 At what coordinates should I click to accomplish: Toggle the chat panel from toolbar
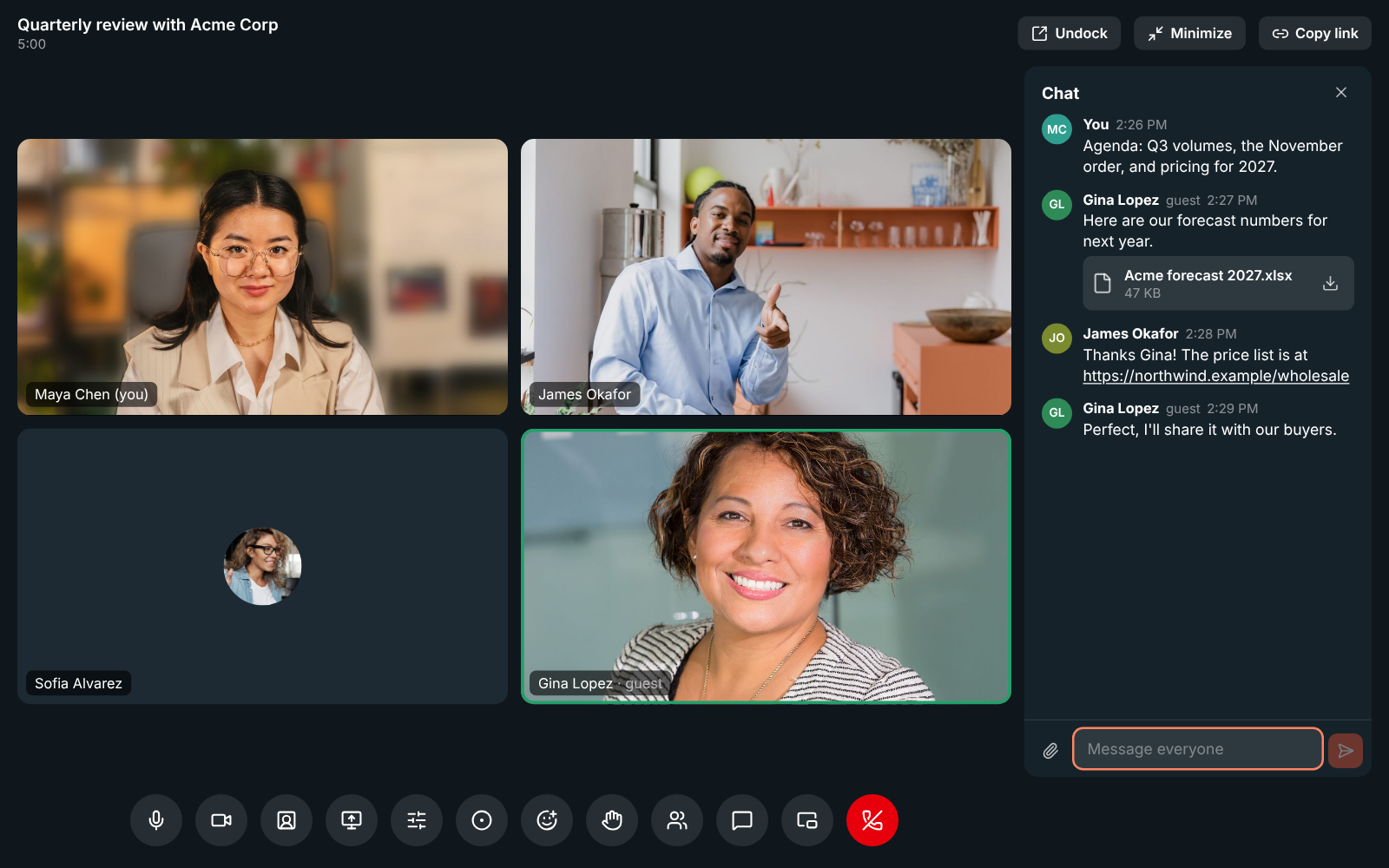coord(742,820)
